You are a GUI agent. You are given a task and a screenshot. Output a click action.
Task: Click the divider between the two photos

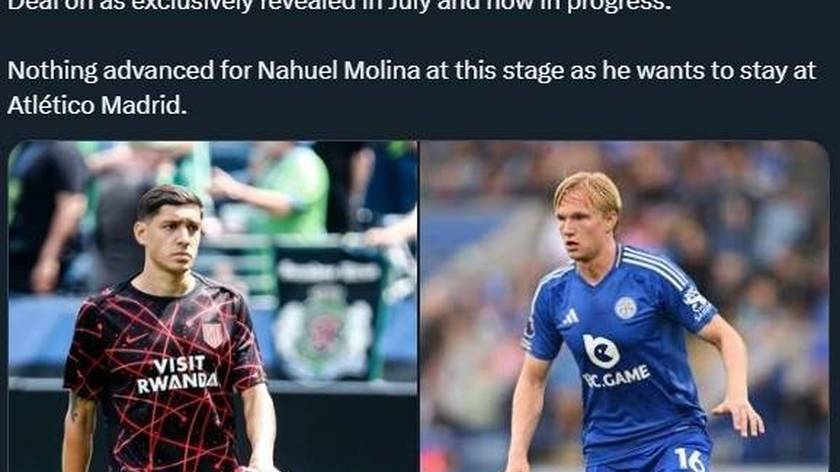click(419, 306)
